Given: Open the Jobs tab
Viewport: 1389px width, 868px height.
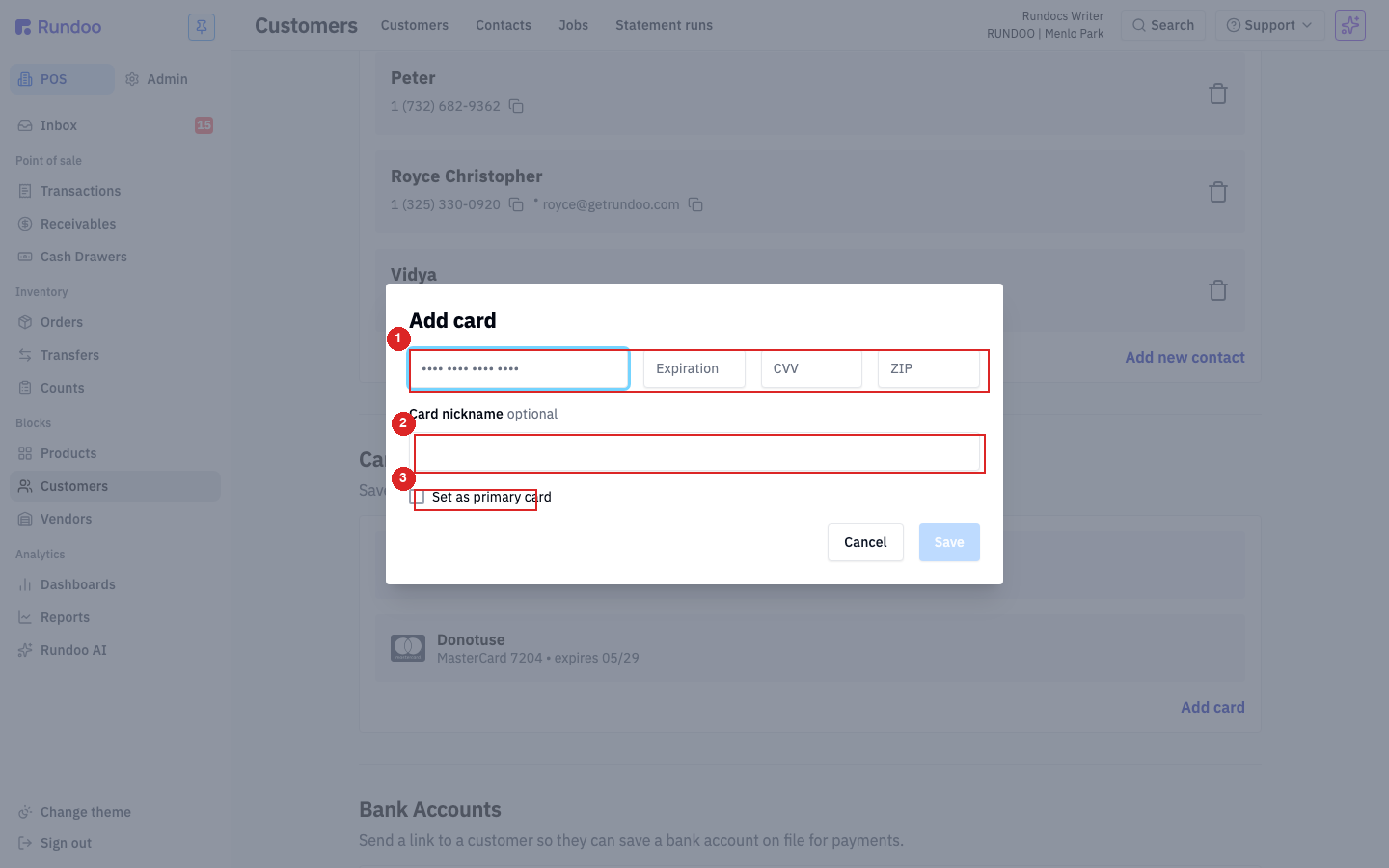Looking at the screenshot, I should [x=573, y=25].
